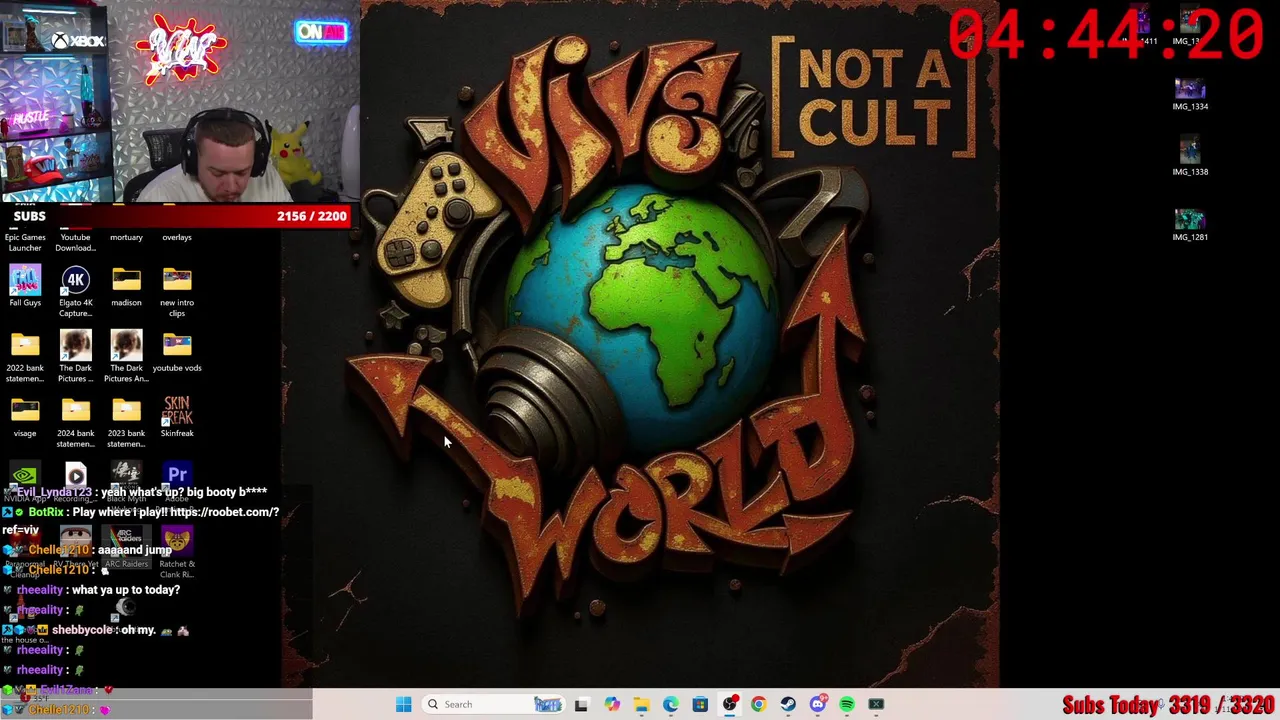Open Task View from the taskbar
Screen dimensions: 1280x720
point(581,704)
